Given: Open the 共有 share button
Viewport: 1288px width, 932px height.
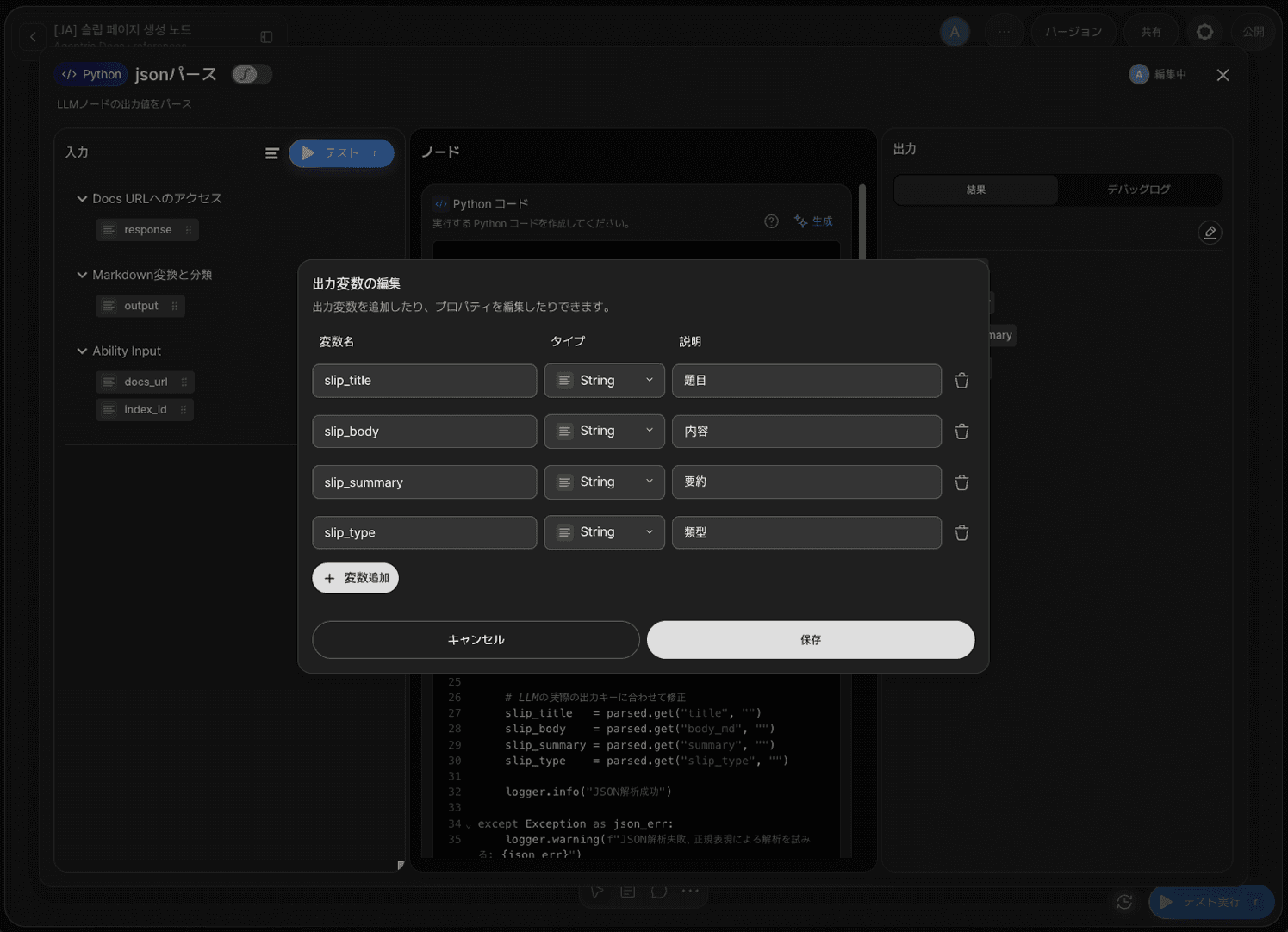Looking at the screenshot, I should (x=1152, y=32).
